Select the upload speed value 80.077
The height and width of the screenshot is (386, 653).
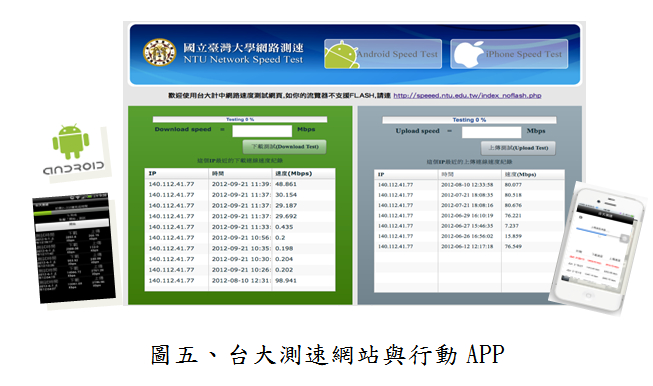tap(513, 185)
